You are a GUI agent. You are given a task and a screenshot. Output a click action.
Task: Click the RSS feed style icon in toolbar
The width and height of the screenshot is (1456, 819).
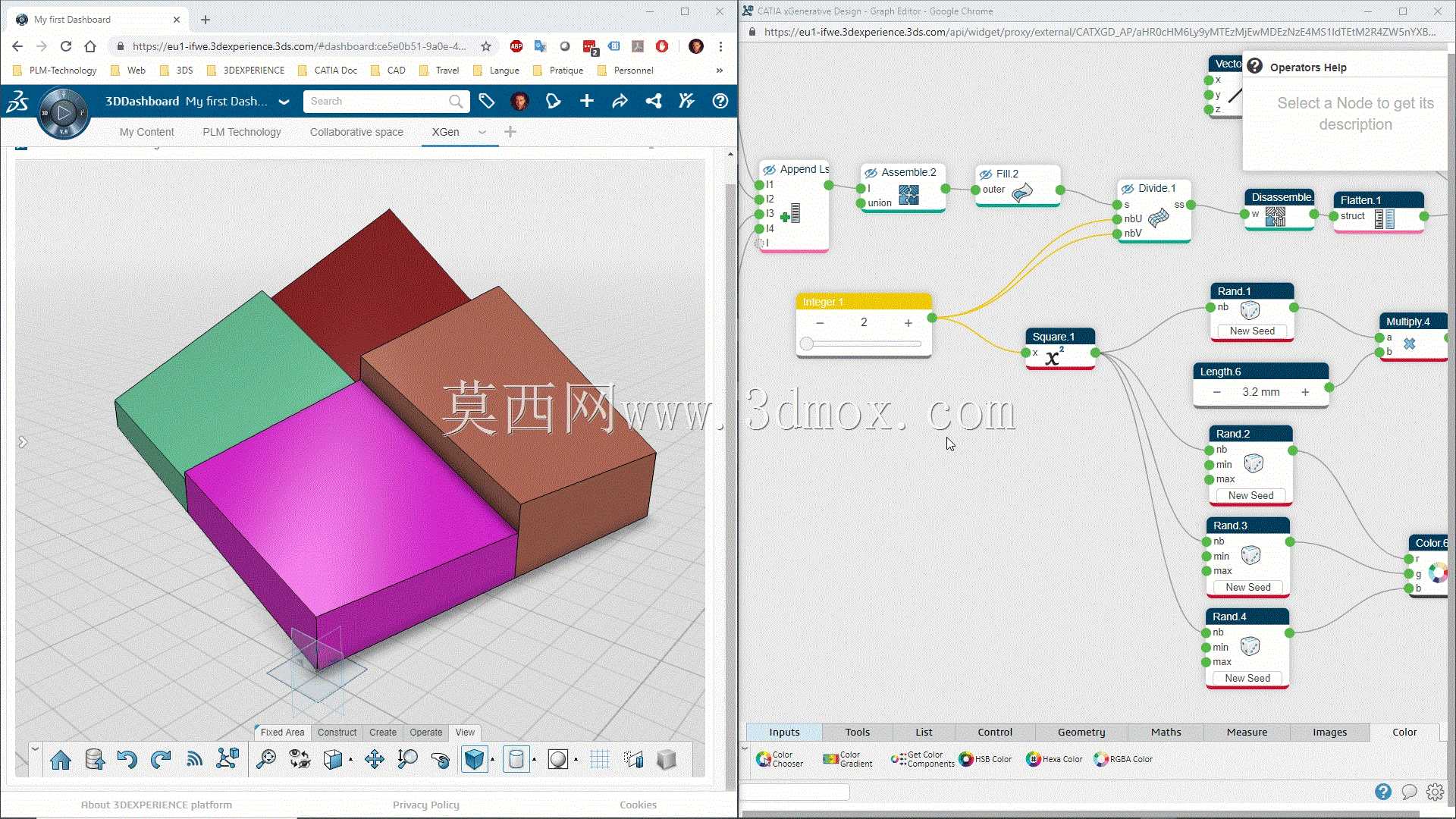195,759
